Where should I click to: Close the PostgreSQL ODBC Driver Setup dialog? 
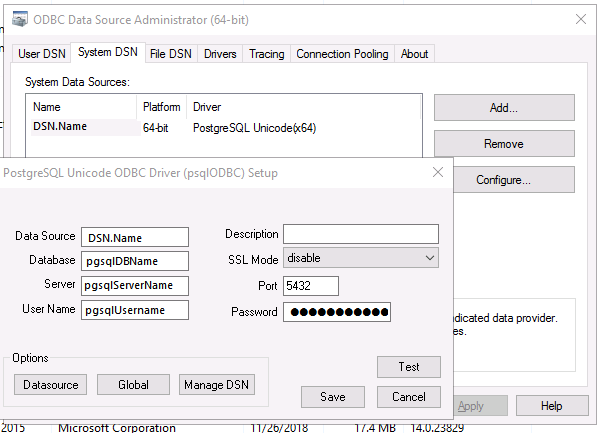click(x=437, y=172)
